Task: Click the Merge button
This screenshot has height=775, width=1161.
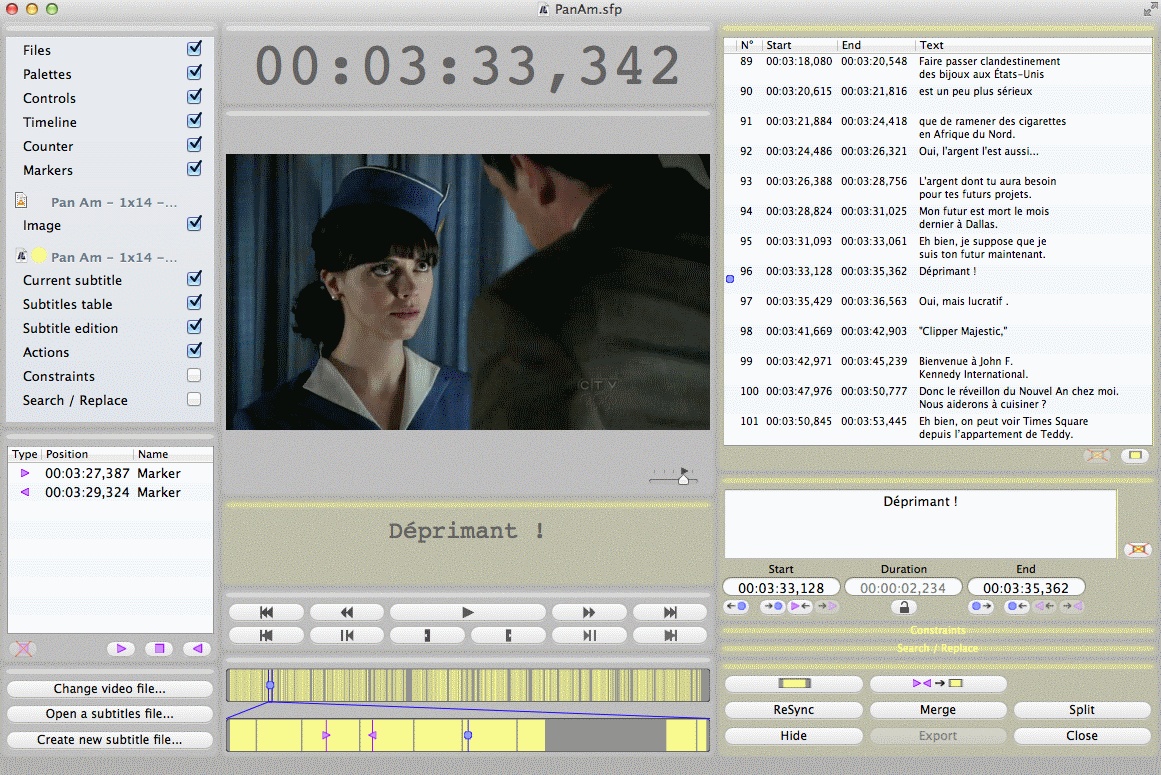Action: tap(937, 709)
